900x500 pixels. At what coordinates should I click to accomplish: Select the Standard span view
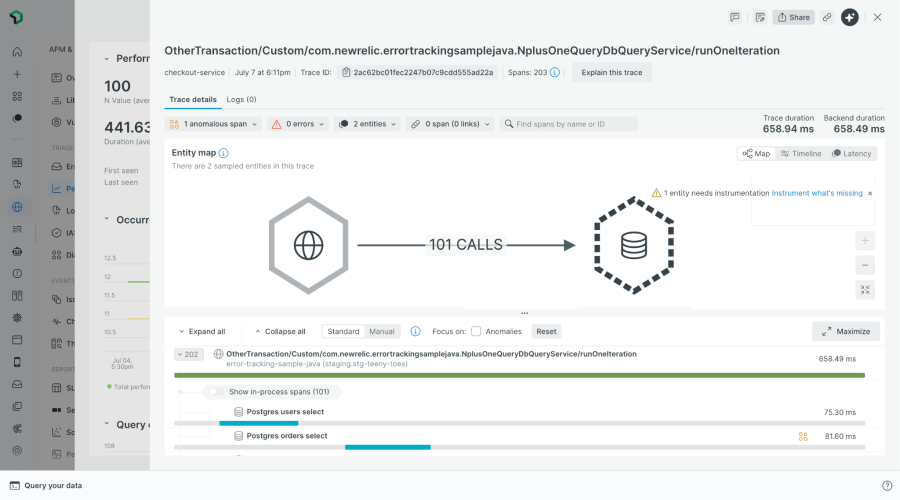343,331
